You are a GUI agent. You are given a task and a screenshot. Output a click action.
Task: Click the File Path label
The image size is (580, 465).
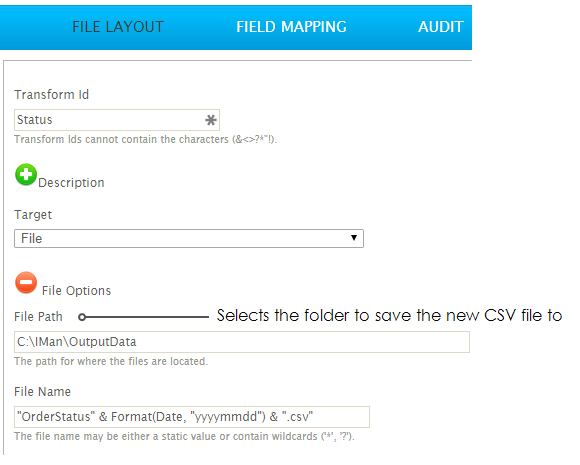tap(38, 317)
